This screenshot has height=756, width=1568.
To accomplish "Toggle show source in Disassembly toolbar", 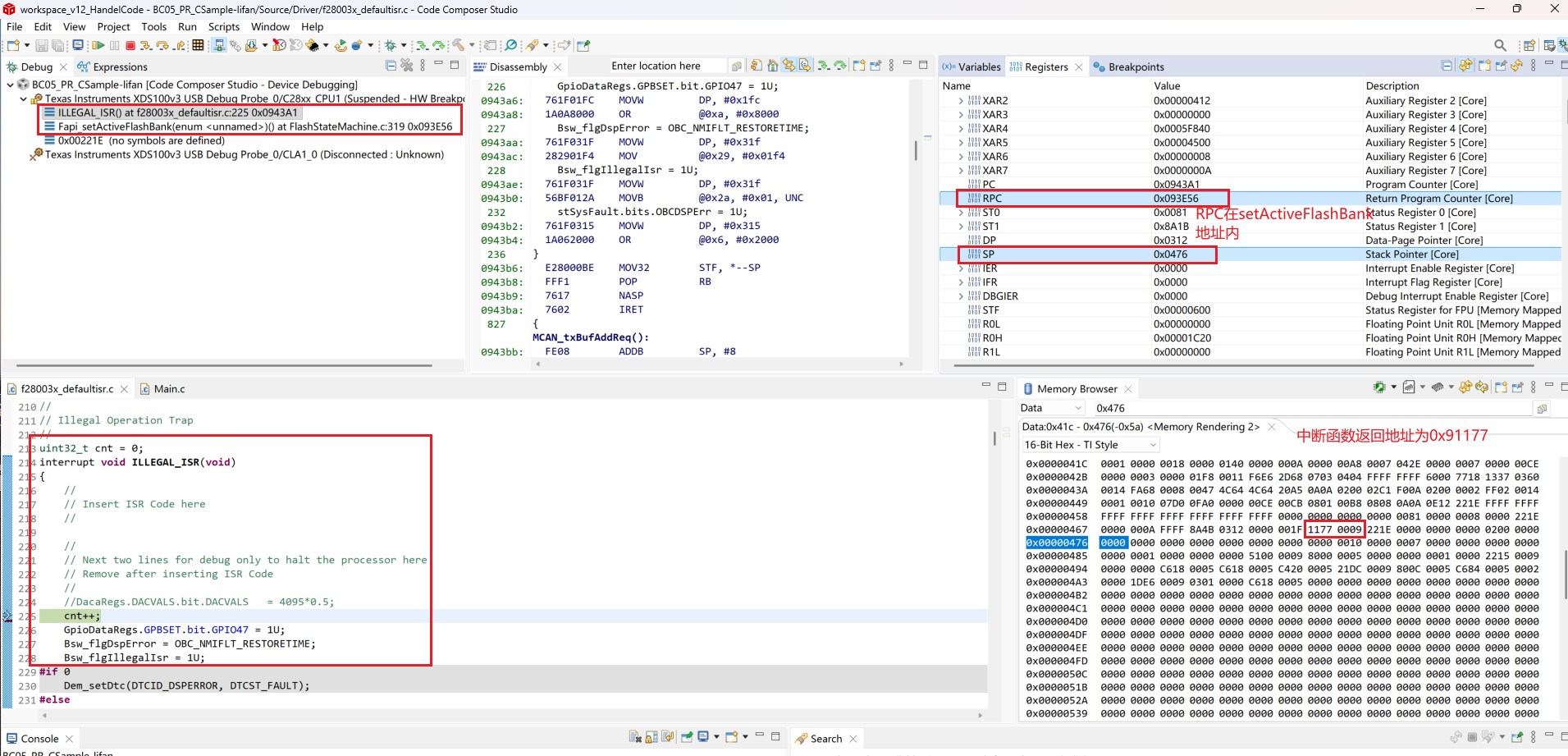I will [x=805, y=66].
